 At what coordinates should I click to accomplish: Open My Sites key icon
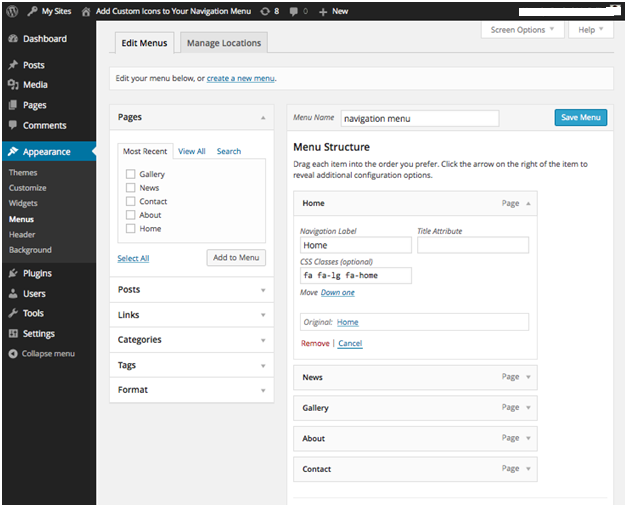[32, 11]
